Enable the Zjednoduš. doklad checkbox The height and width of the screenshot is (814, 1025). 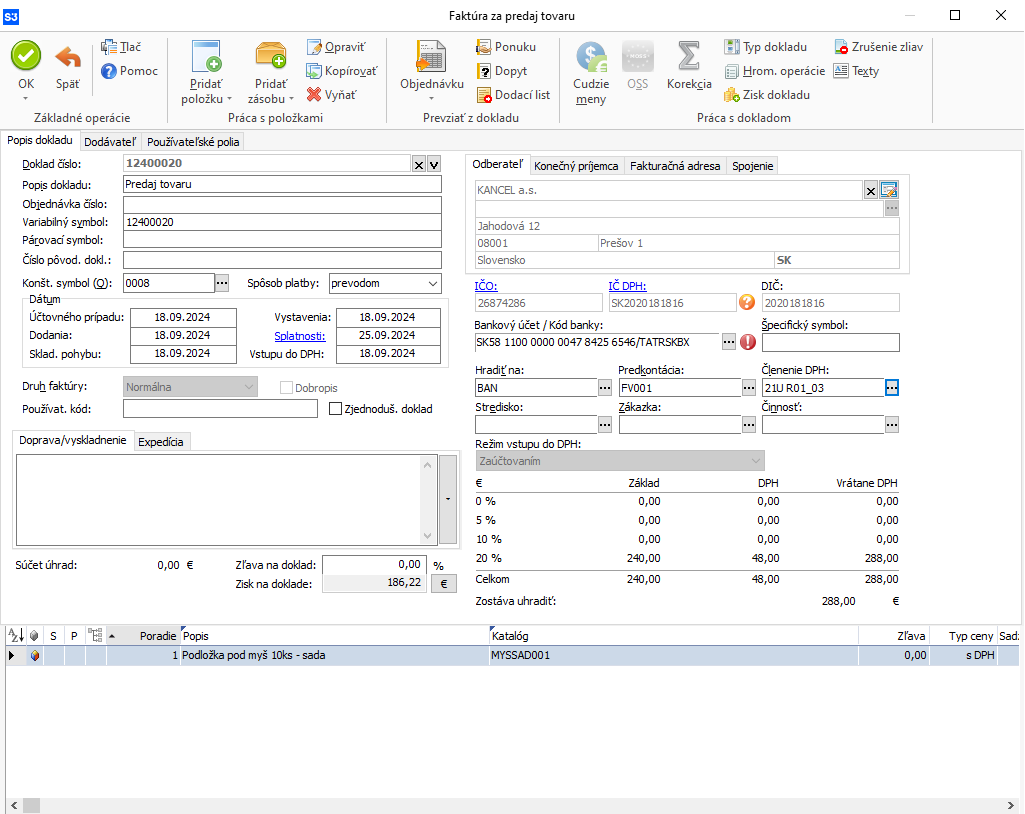[x=336, y=408]
